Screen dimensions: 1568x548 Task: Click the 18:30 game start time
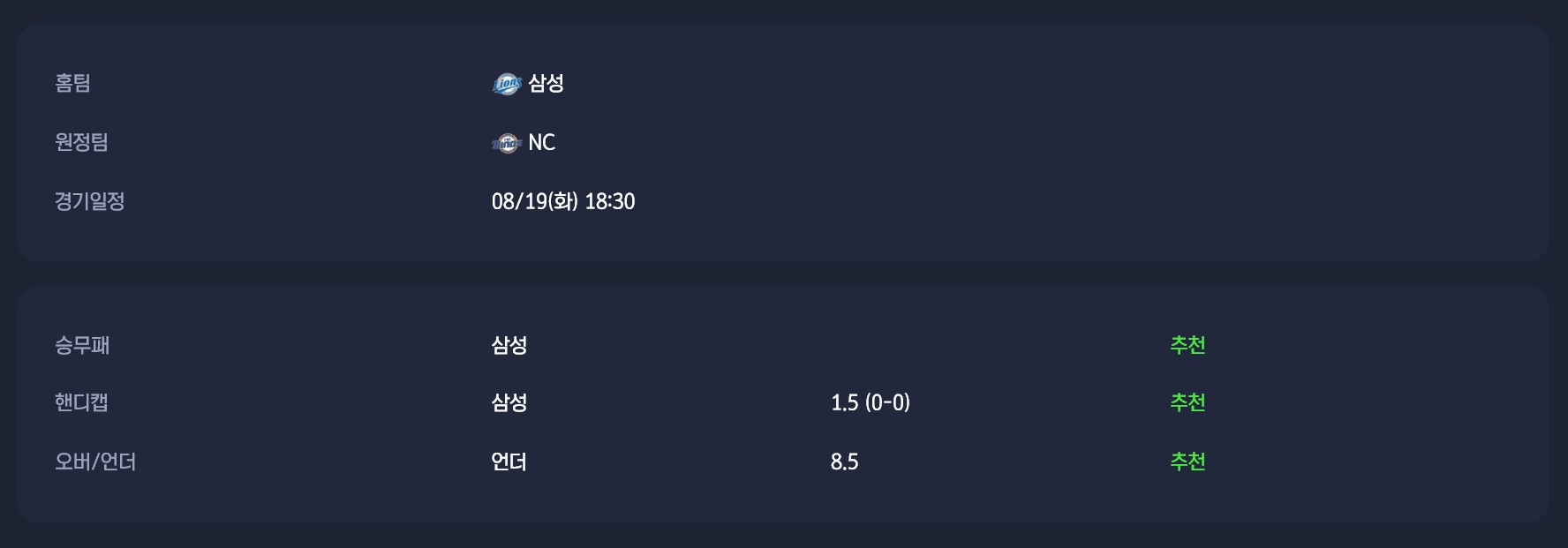pos(610,201)
